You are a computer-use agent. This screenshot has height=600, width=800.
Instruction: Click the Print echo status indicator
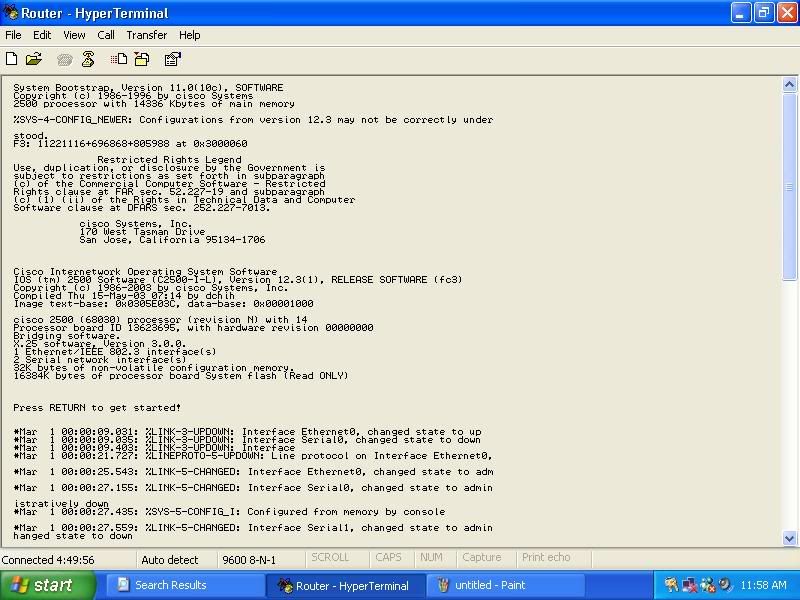click(546, 558)
